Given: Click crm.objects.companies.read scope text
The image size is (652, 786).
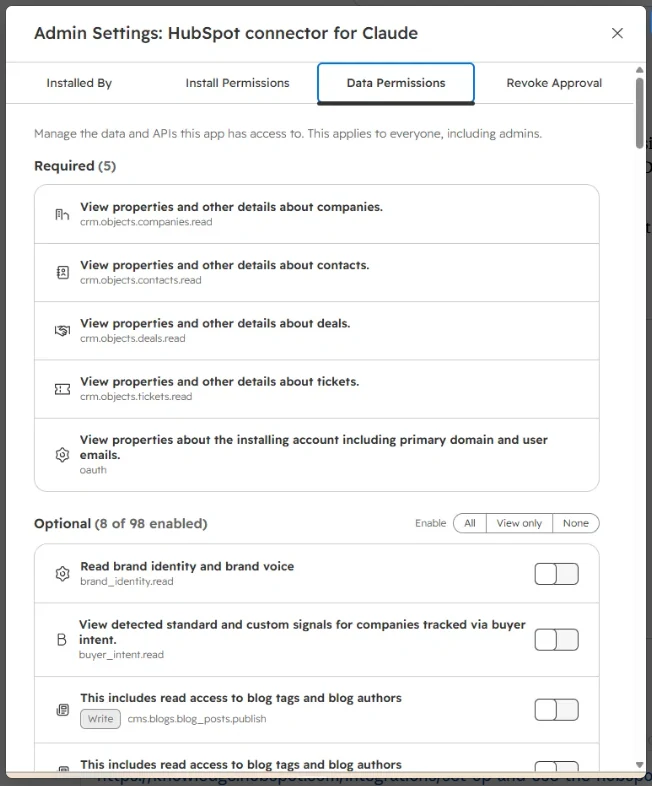Looking at the screenshot, I should (x=146, y=222).
